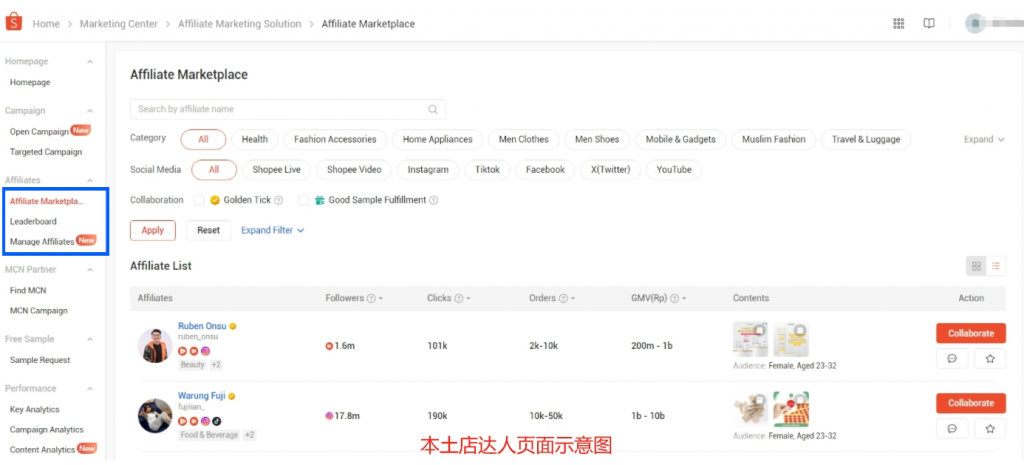Click star favorite icon for Ruben Onsu
This screenshot has height=465, width=1024.
[x=990, y=359]
